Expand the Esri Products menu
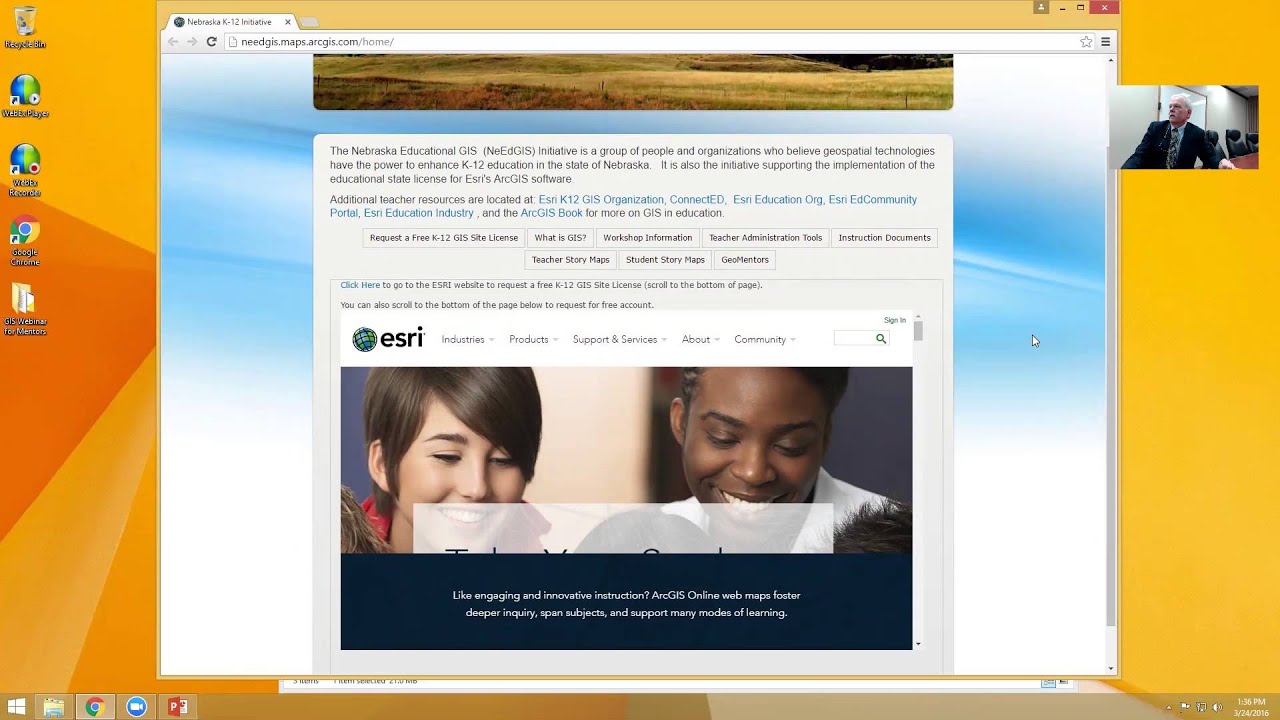Screen dimensions: 1280x720 (533, 339)
